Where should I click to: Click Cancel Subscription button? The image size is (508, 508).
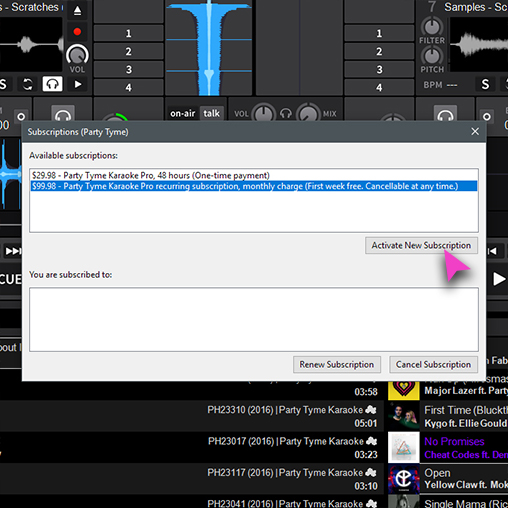tap(433, 364)
